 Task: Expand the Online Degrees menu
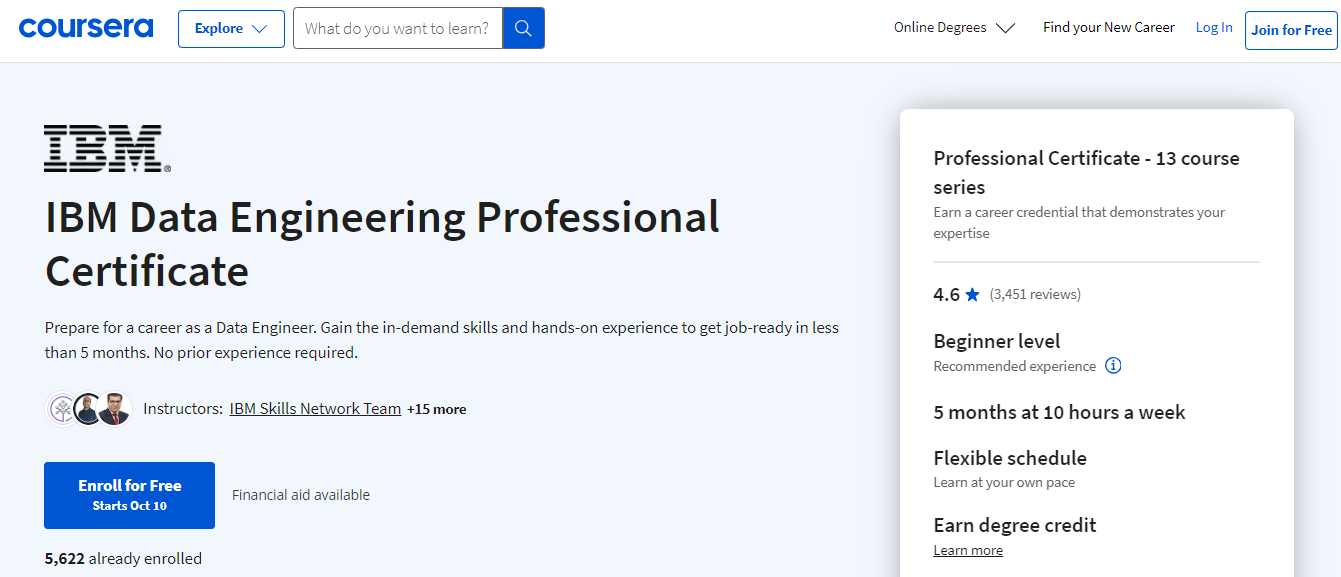click(x=940, y=28)
